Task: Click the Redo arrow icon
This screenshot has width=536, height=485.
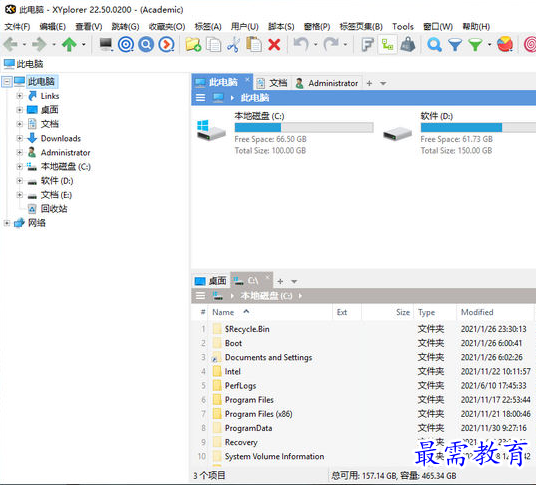Action: click(331, 44)
